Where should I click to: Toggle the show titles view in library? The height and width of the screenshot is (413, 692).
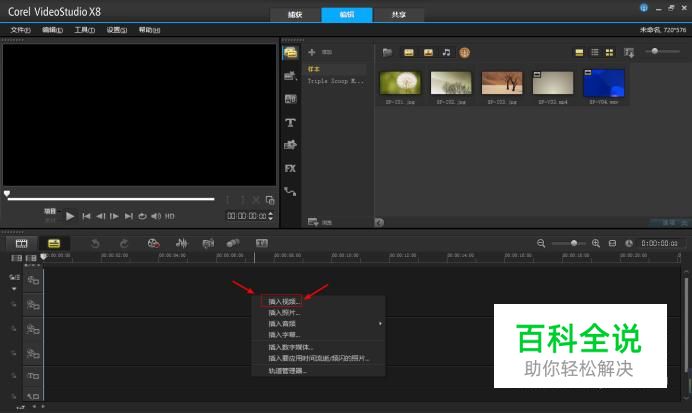(x=579, y=53)
